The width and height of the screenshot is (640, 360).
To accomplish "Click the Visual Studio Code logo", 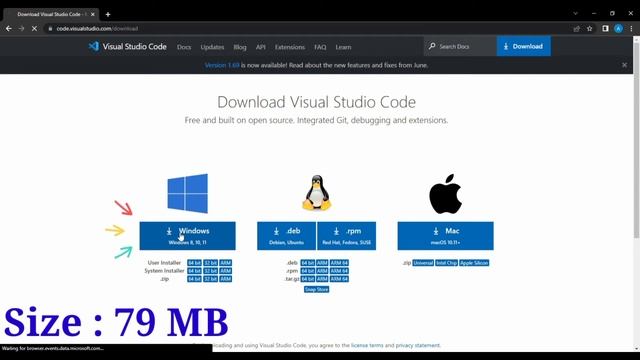I will tap(127, 47).
